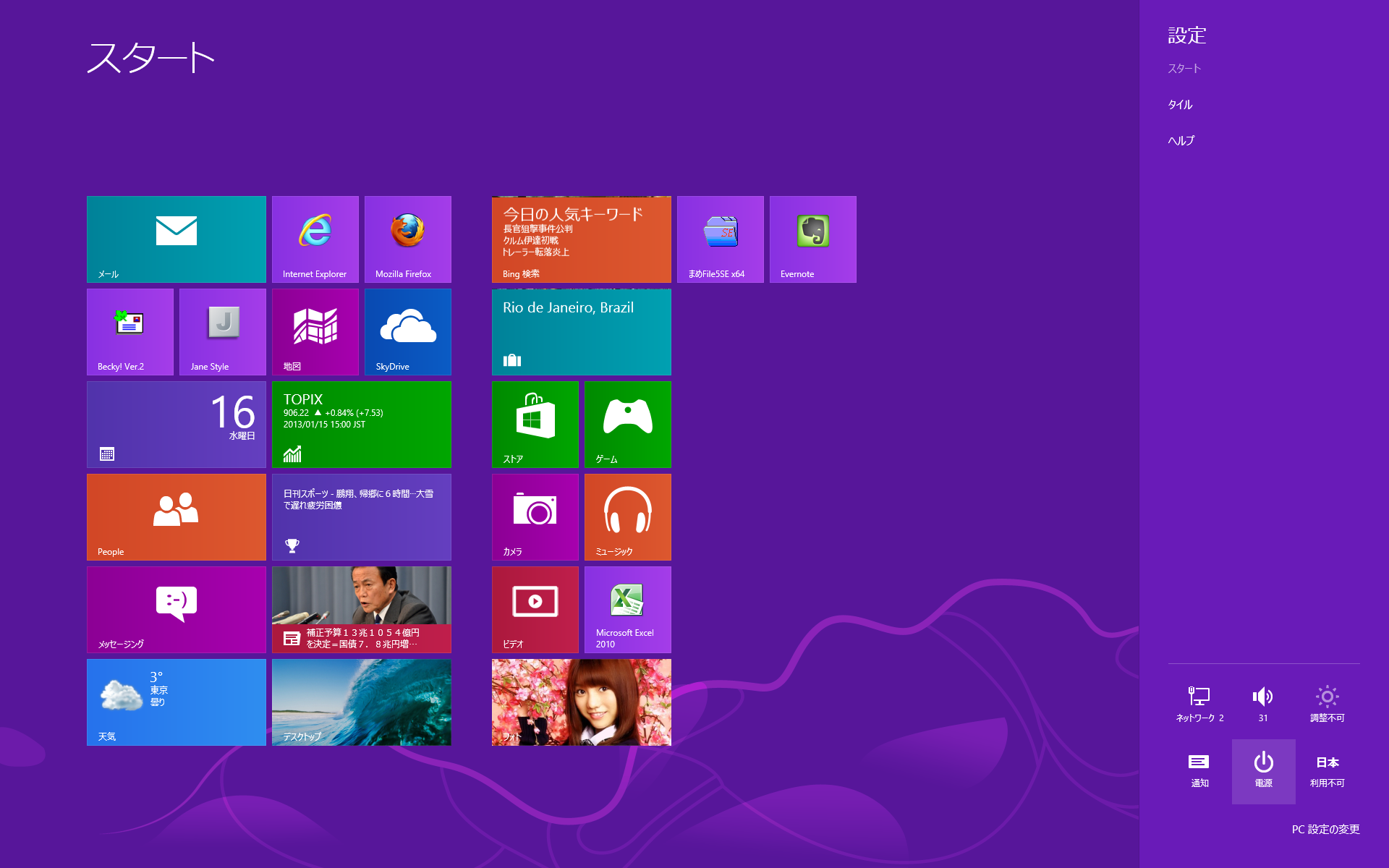Open Microsoft Excel 2010 tile
This screenshot has height=868, width=1389.
[x=627, y=609]
